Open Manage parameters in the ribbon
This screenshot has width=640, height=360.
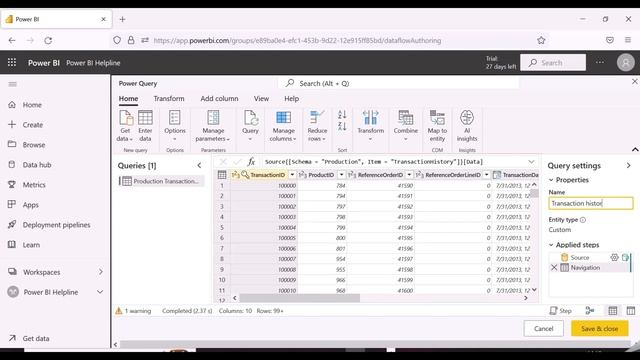point(213,126)
